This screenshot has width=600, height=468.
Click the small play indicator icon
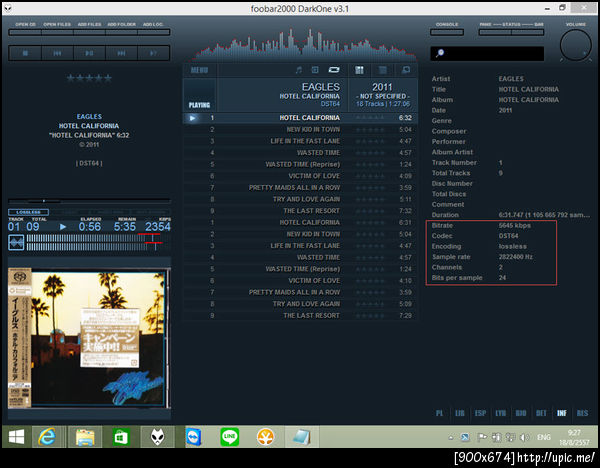pyautogui.click(x=63, y=227)
